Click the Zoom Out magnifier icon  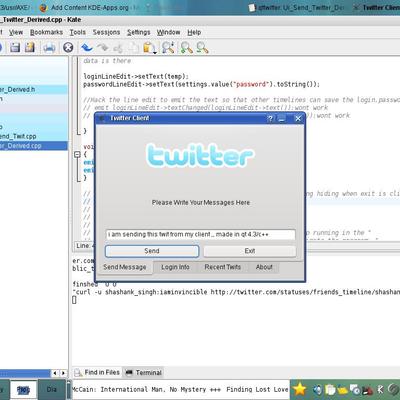(202, 48)
